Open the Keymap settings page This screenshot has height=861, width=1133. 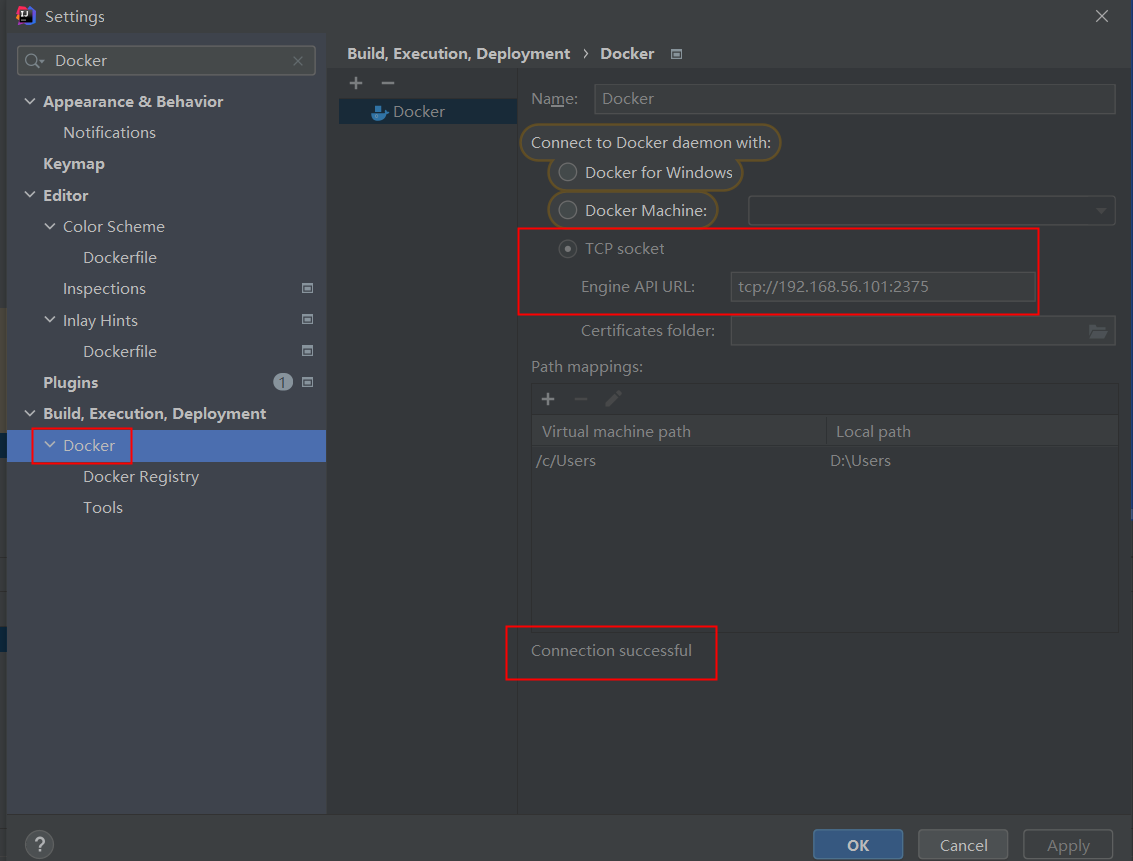pos(74,164)
